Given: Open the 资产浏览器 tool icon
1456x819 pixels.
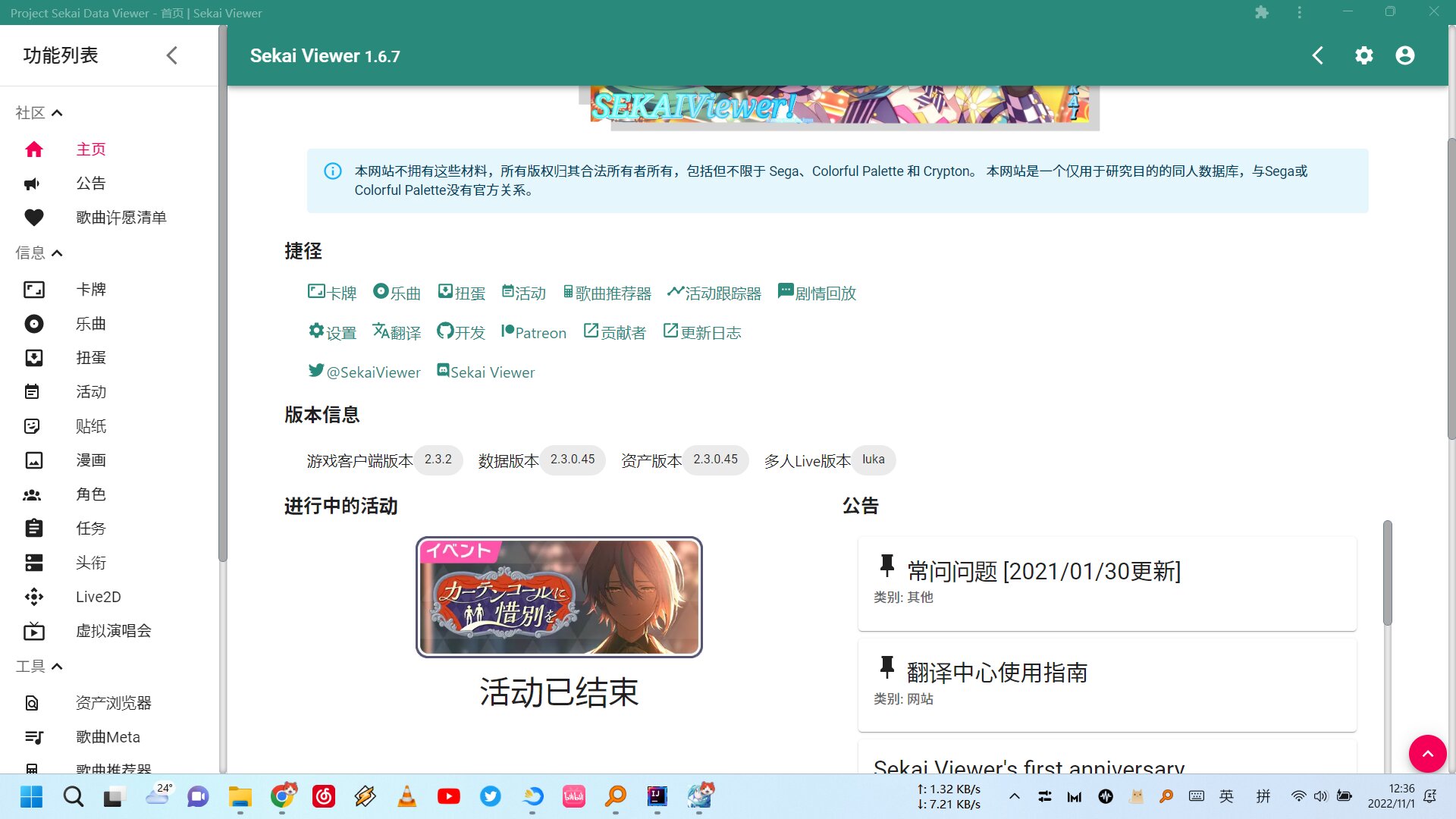Looking at the screenshot, I should [31, 702].
